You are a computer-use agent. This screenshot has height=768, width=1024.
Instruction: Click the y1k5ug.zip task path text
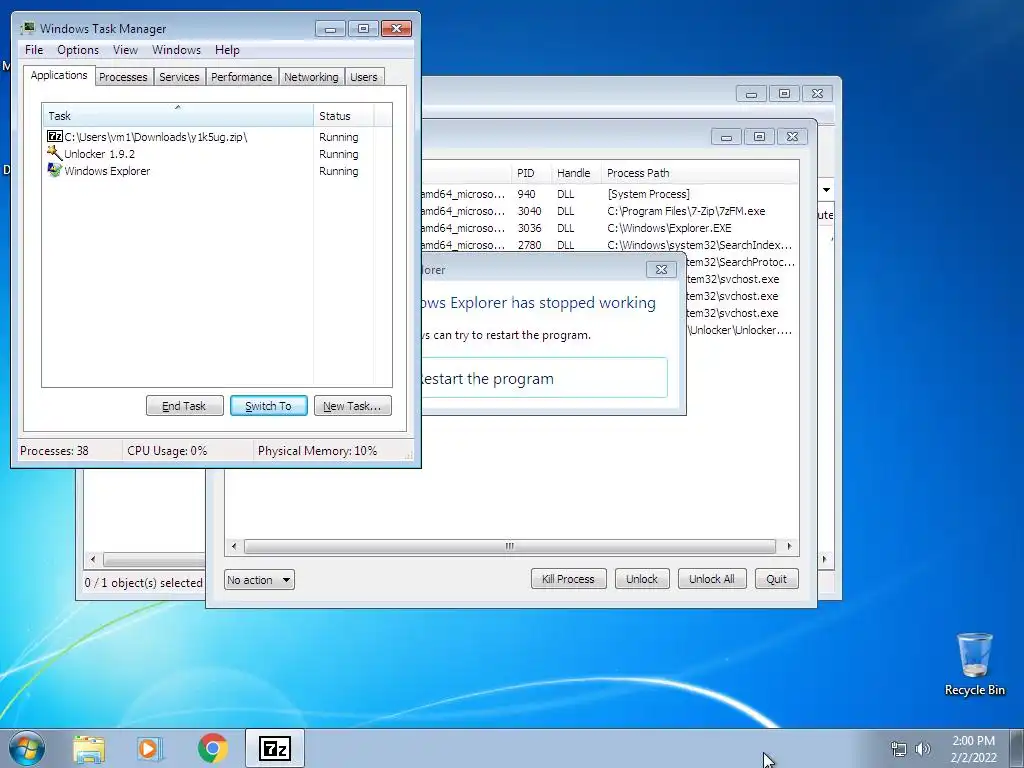[155, 137]
